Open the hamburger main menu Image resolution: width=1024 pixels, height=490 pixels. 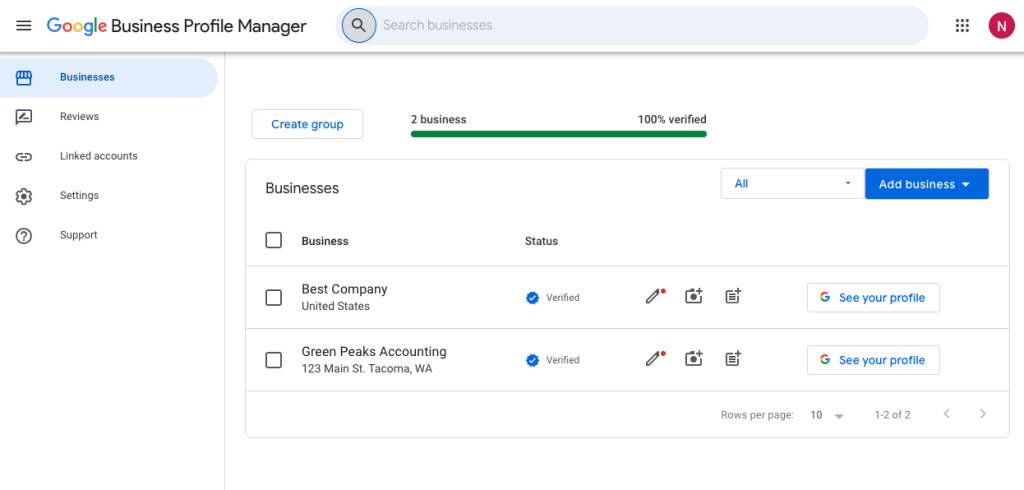tap(24, 25)
